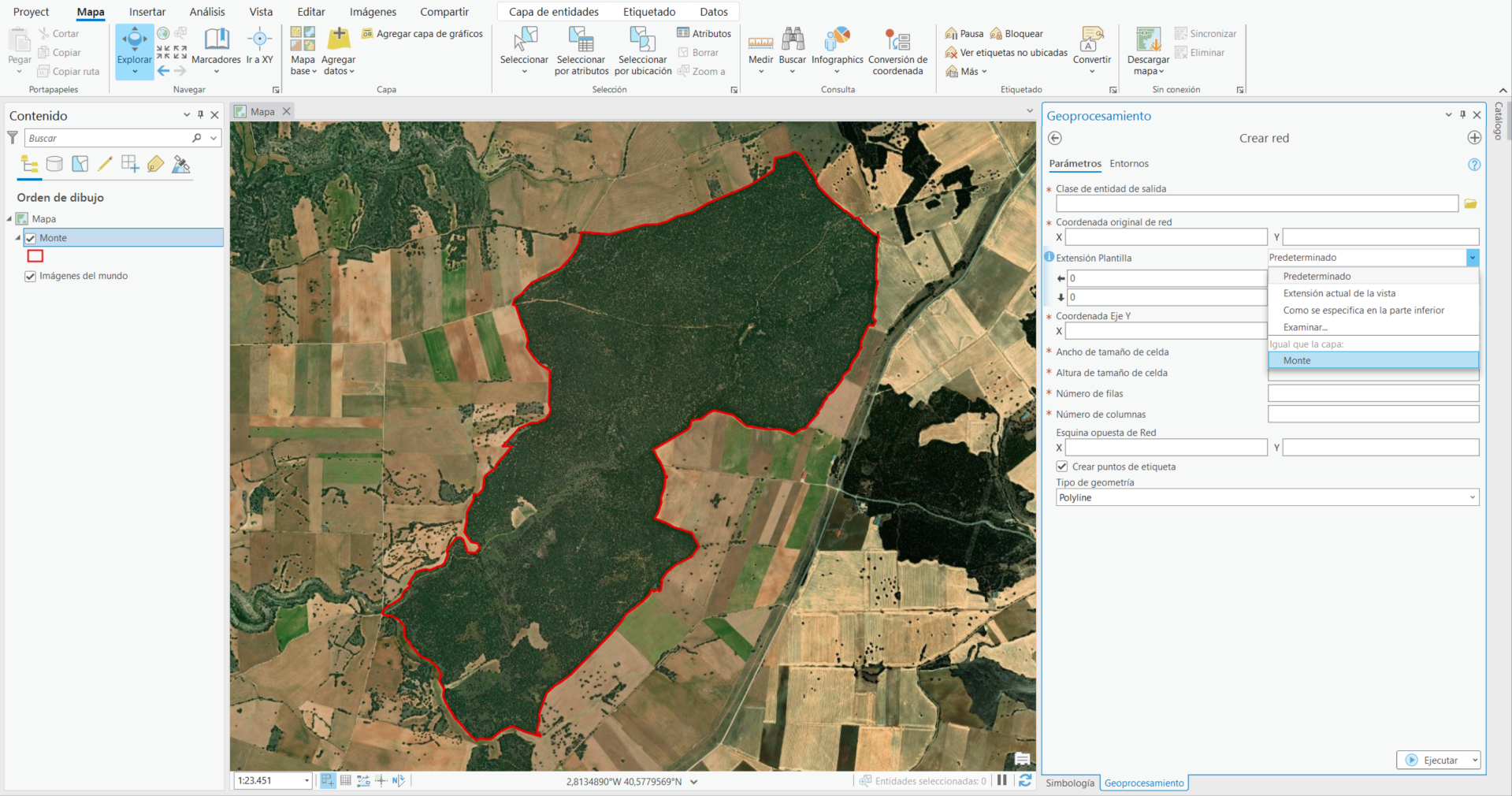This screenshot has width=1512, height=796.
Task: Expand the map scale 1:23.451 dropdown
Action: pyautogui.click(x=306, y=781)
